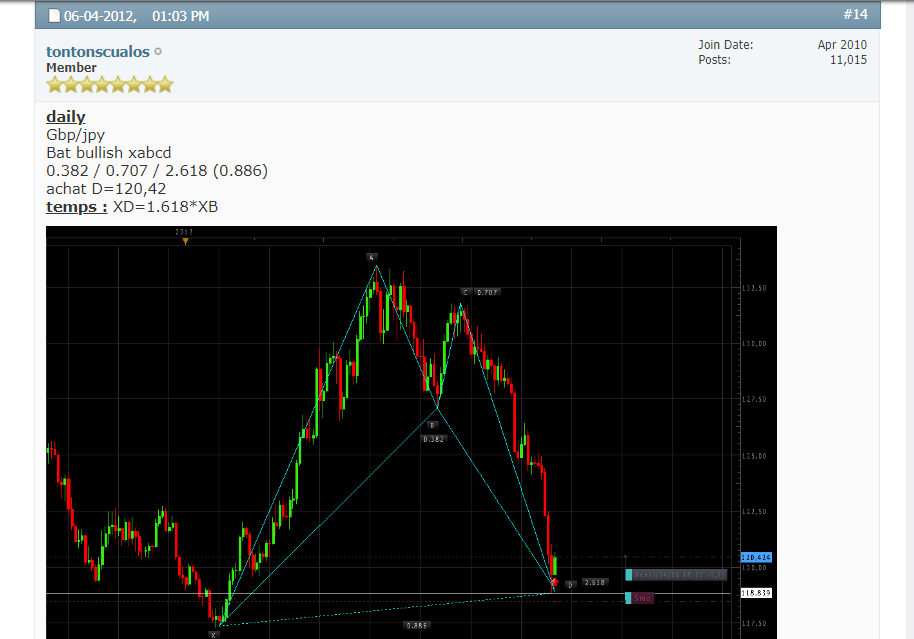The image size is (914, 639).
Task: Click the first gold reputation star
Action: coord(55,85)
